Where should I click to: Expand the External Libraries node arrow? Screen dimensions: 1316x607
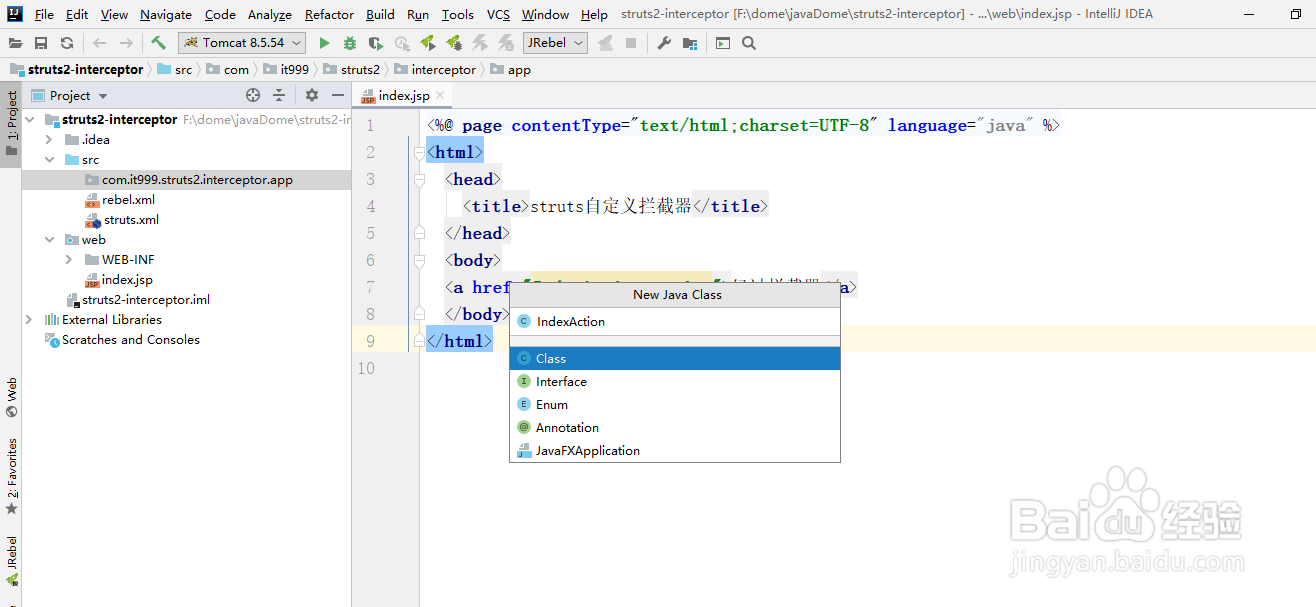[x=30, y=320]
